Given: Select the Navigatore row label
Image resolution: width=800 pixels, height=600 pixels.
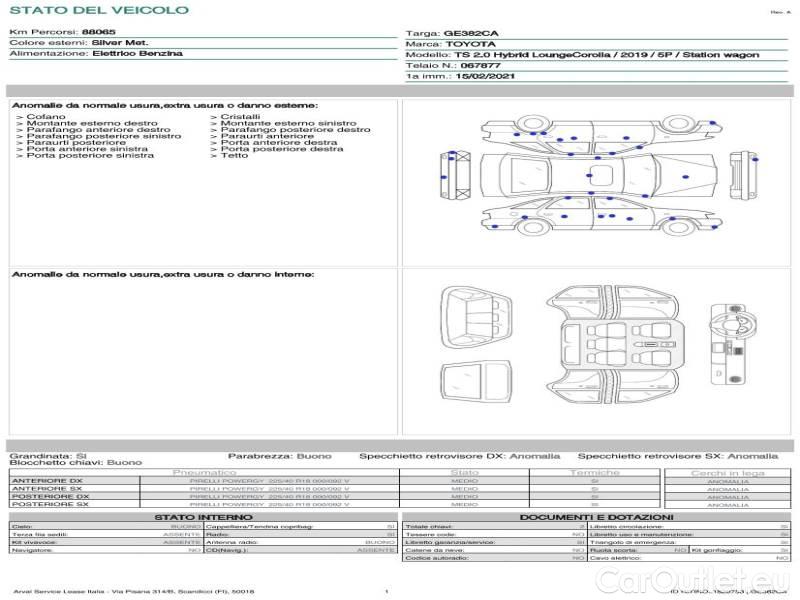Looking at the screenshot, I should tap(30, 551).
